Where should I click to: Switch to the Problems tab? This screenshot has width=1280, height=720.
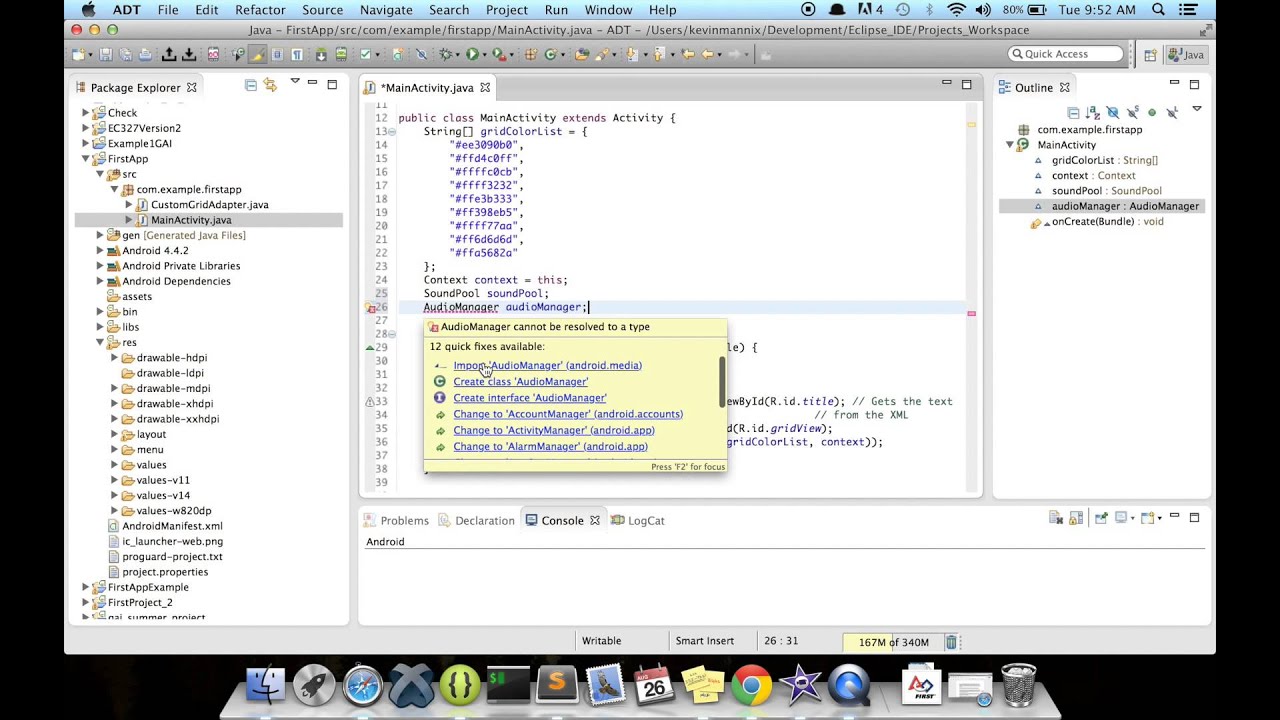click(397, 520)
